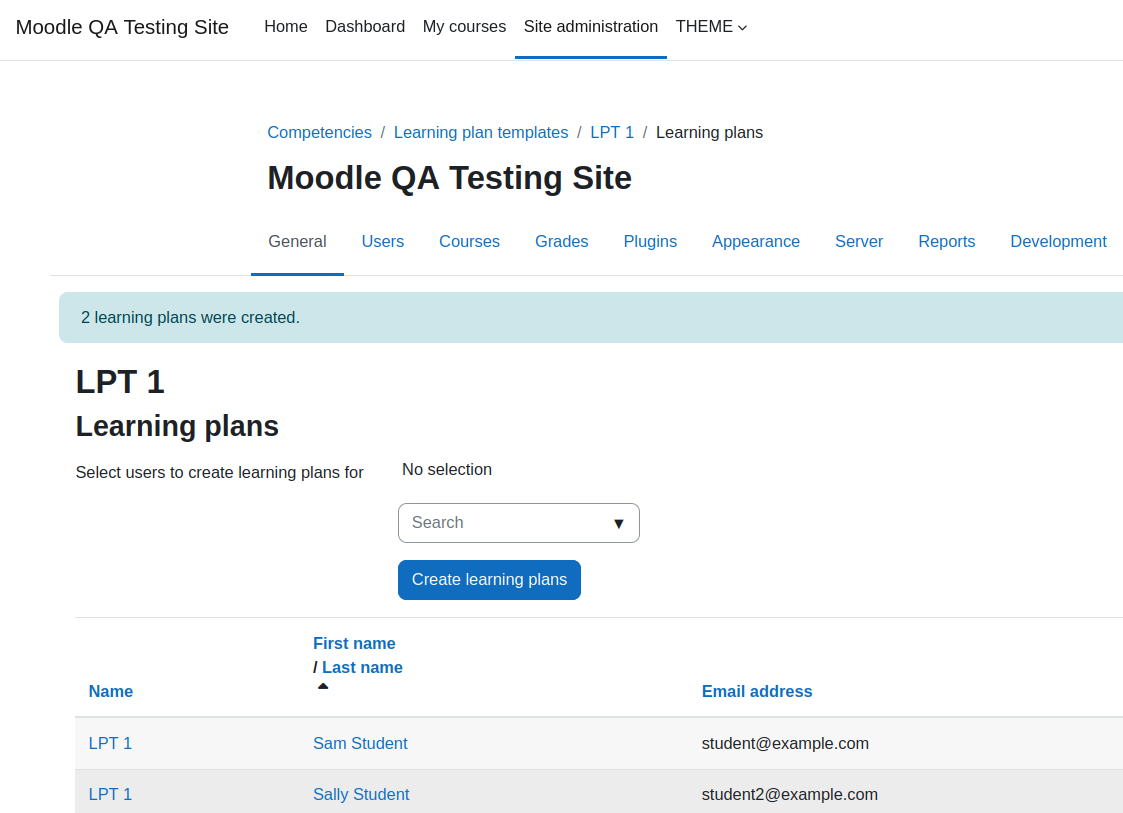Open the user search dropdown arrow
1123x813 pixels.
click(619, 524)
